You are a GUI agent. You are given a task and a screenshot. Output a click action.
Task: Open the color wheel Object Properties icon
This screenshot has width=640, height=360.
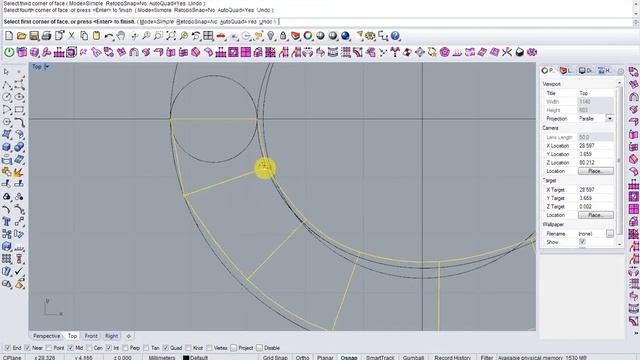308,36
